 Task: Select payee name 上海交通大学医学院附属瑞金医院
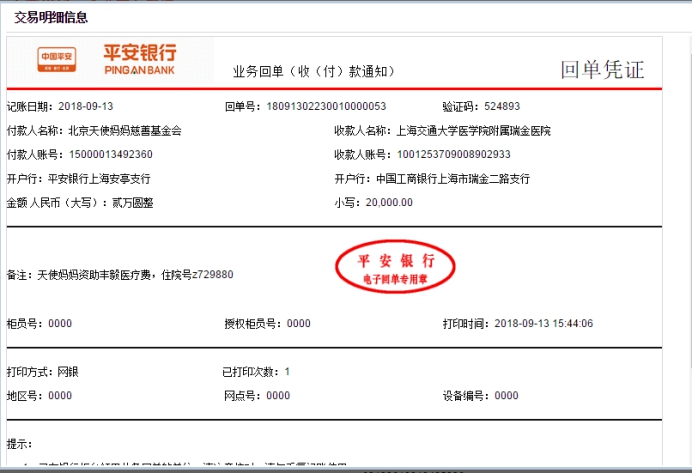pyautogui.click(x=473, y=131)
